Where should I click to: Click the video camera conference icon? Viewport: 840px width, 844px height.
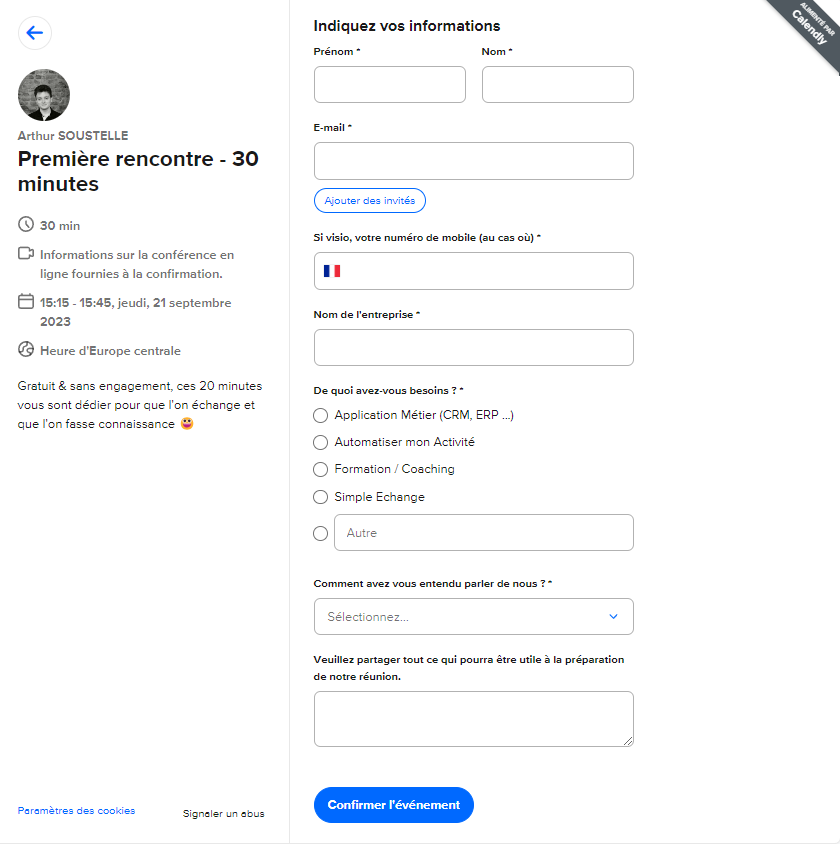(26, 254)
